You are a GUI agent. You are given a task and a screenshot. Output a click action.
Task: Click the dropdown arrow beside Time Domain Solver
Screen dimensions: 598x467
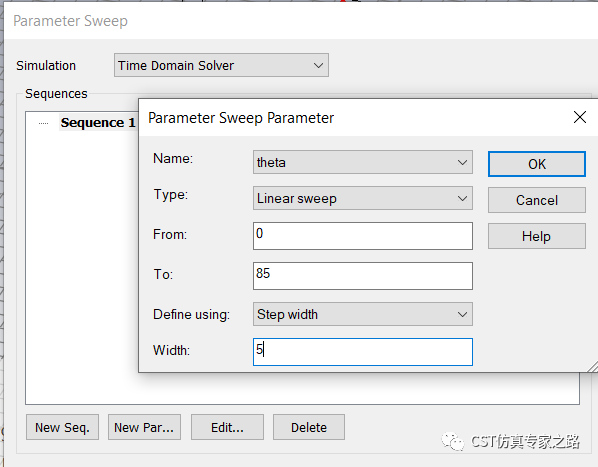(318, 66)
